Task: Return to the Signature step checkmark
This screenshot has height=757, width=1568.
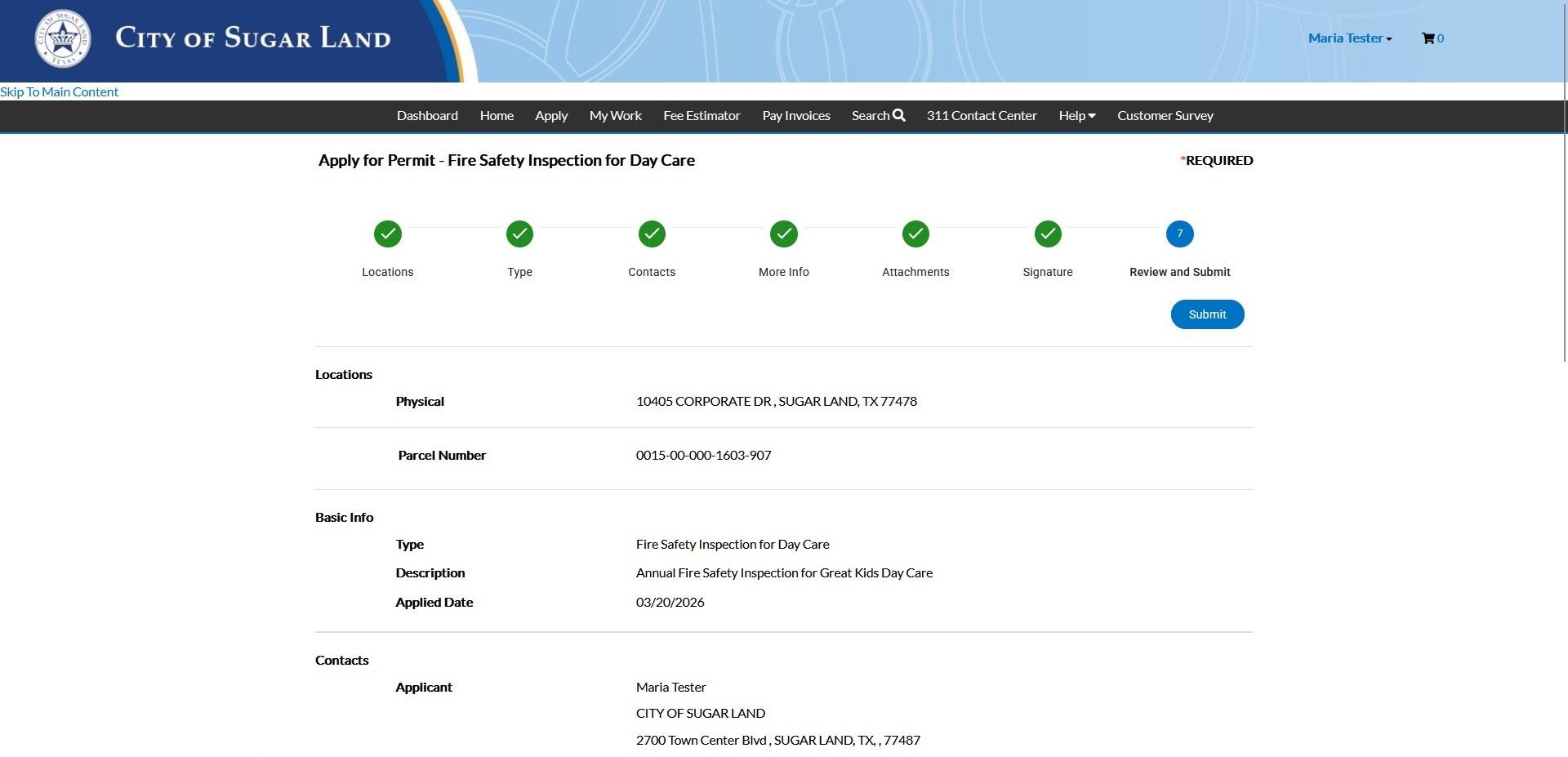Action: 1048,234
